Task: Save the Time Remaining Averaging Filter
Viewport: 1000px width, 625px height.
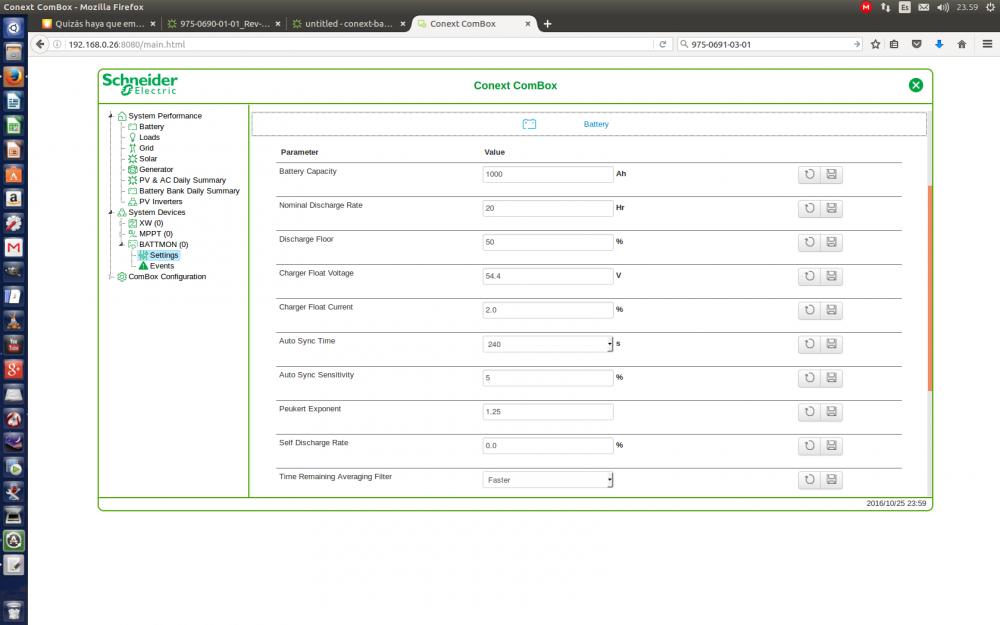Action: 832,480
